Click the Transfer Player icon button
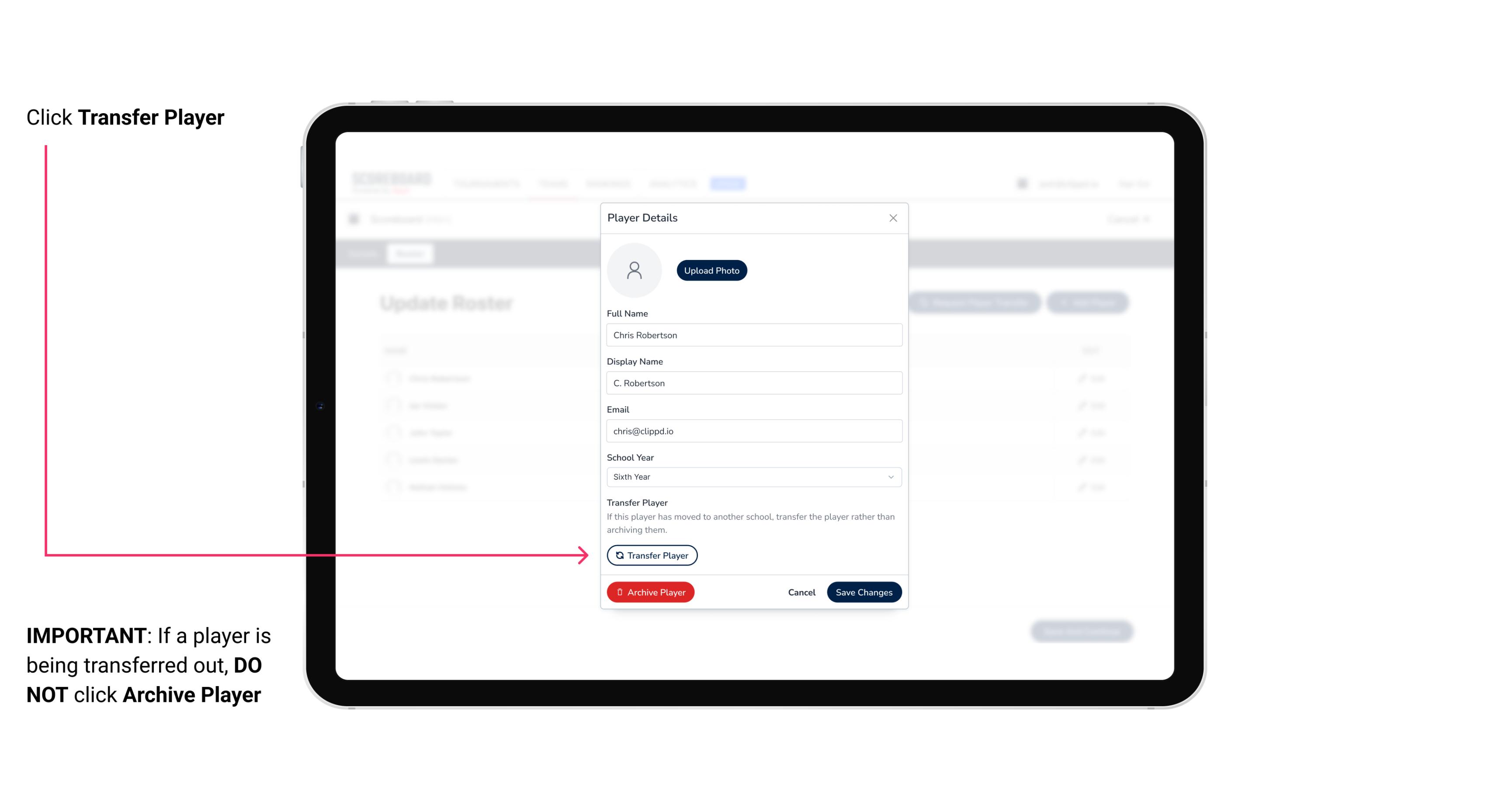This screenshot has height=812, width=1509. (652, 555)
